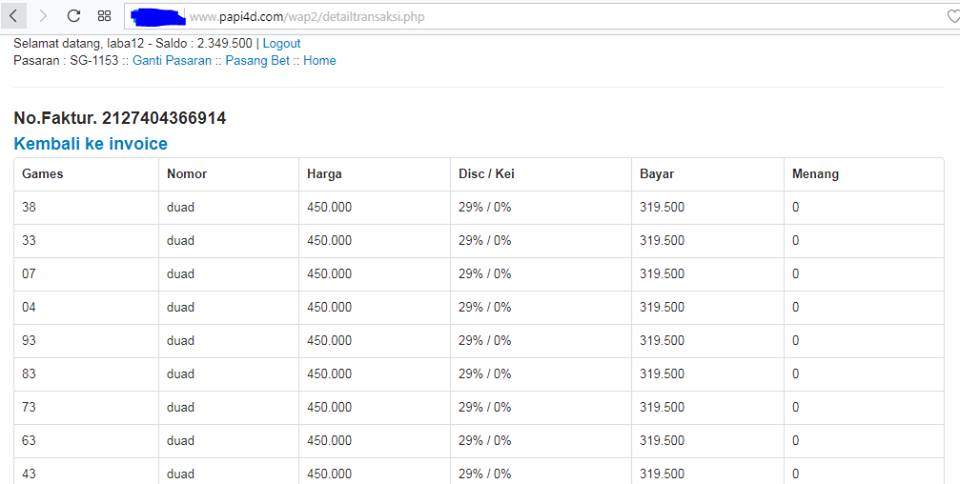Open the Ganti Pasaran link
Image resolution: width=960 pixels, height=484 pixels.
[172, 61]
